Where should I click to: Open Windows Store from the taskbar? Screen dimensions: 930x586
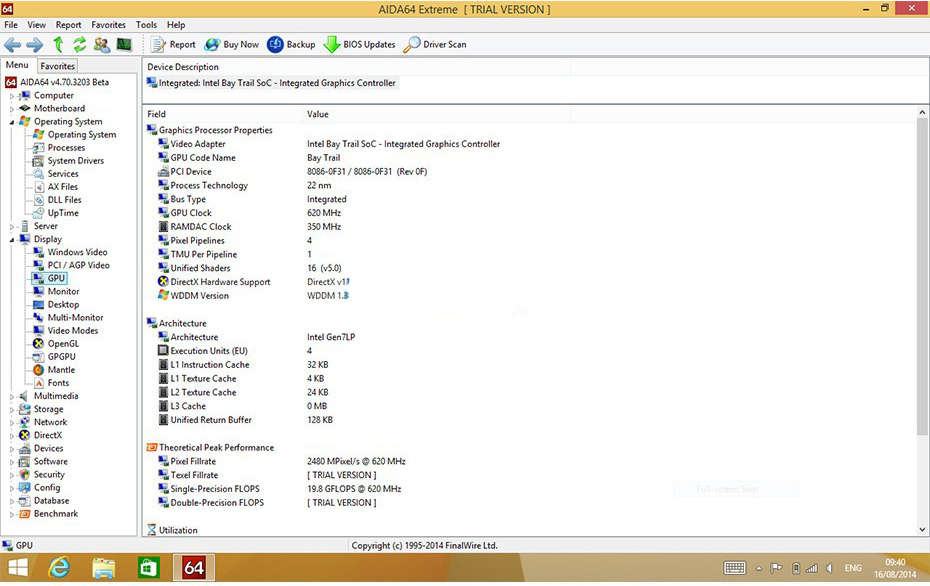point(148,568)
